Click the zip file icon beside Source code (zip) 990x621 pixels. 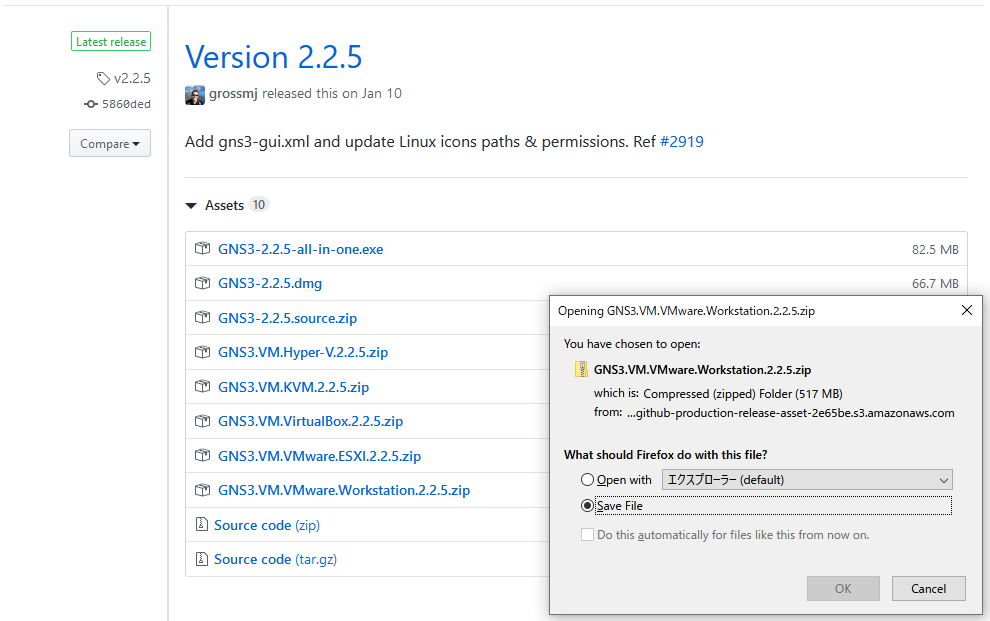point(201,524)
